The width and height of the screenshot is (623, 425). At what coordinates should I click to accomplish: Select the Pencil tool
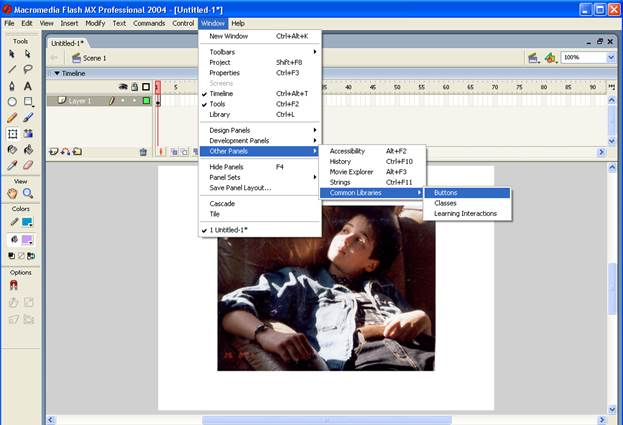click(x=12, y=118)
